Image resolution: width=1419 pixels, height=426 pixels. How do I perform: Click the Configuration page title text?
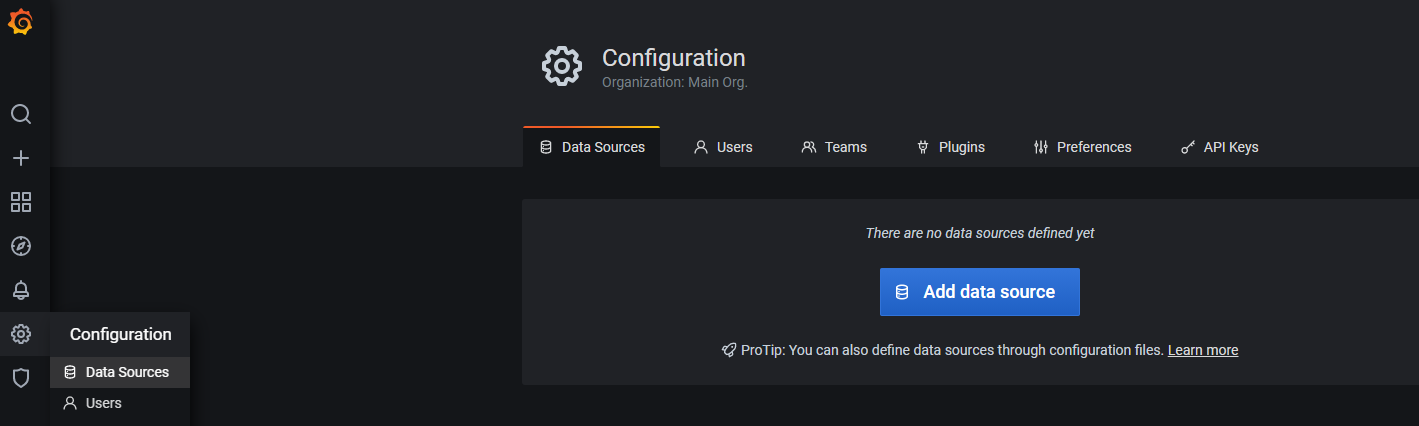(x=674, y=58)
